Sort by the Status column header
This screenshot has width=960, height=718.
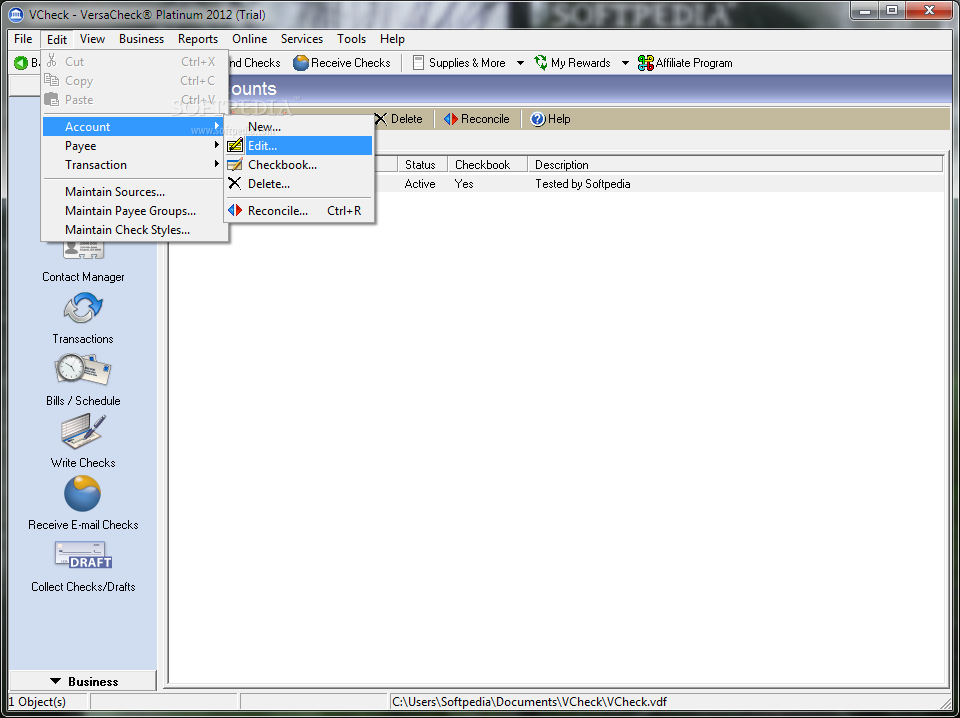(422, 165)
